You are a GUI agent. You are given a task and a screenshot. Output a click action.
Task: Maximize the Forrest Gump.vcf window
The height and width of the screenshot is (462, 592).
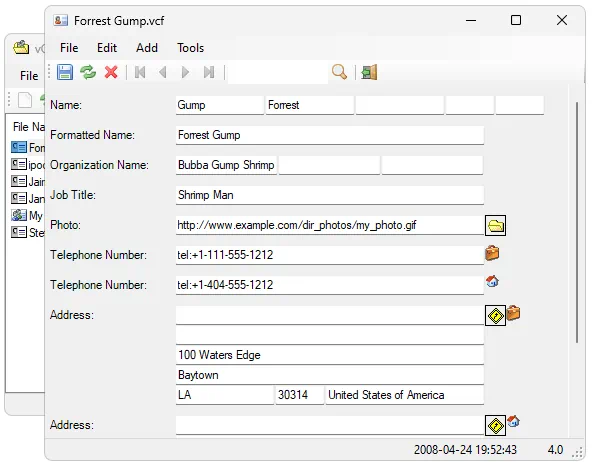coord(516,20)
